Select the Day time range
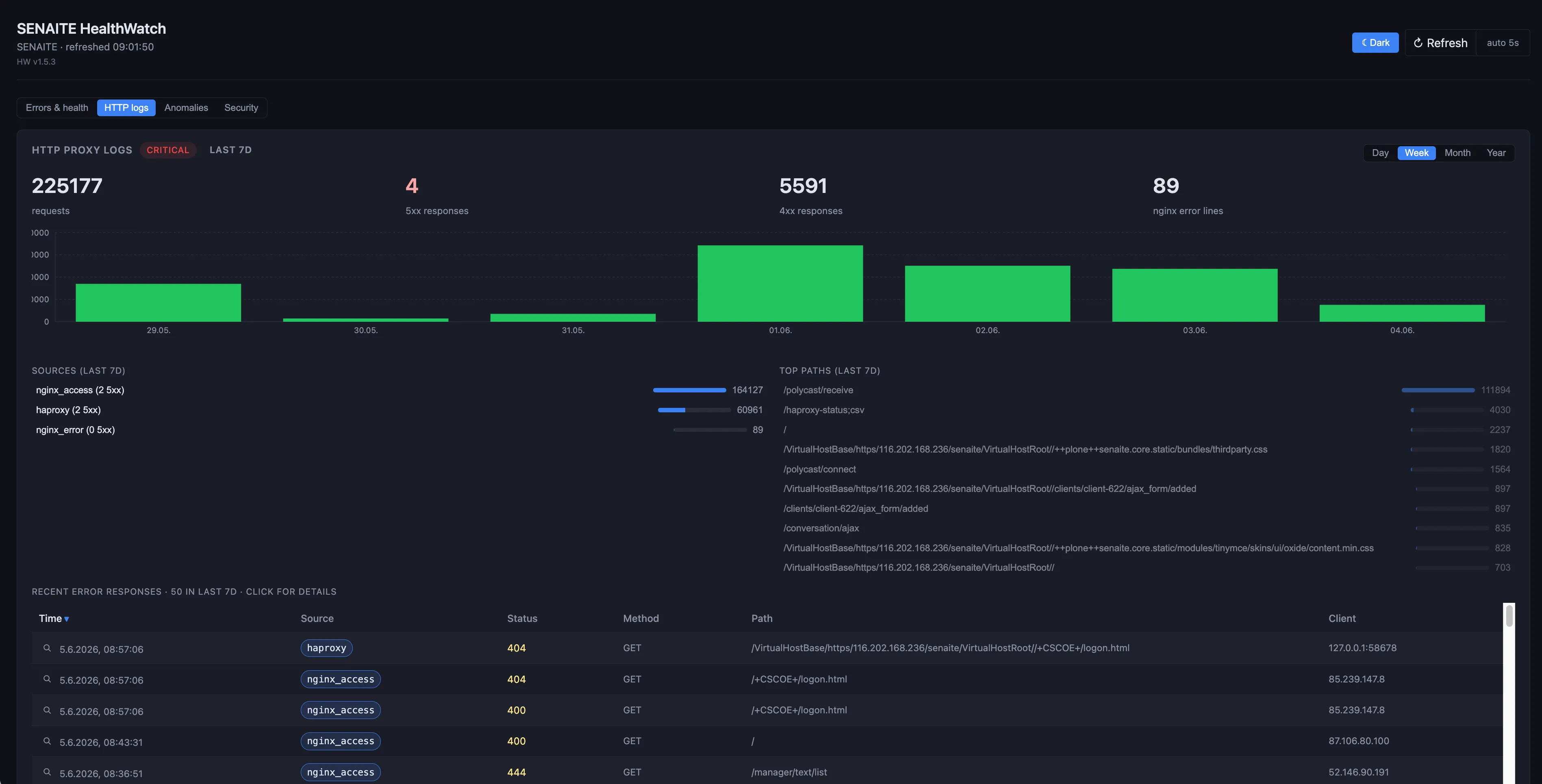The height and width of the screenshot is (784, 1542). 1380,153
